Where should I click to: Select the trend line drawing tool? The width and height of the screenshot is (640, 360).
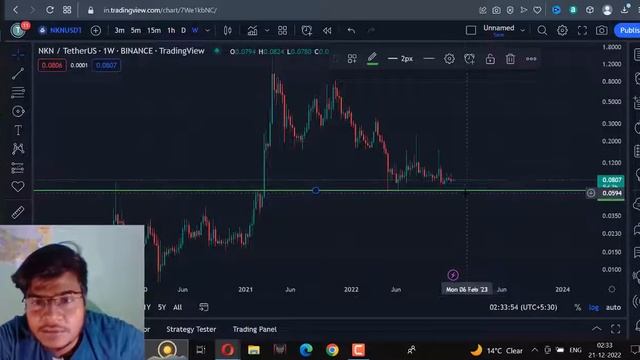(x=18, y=73)
